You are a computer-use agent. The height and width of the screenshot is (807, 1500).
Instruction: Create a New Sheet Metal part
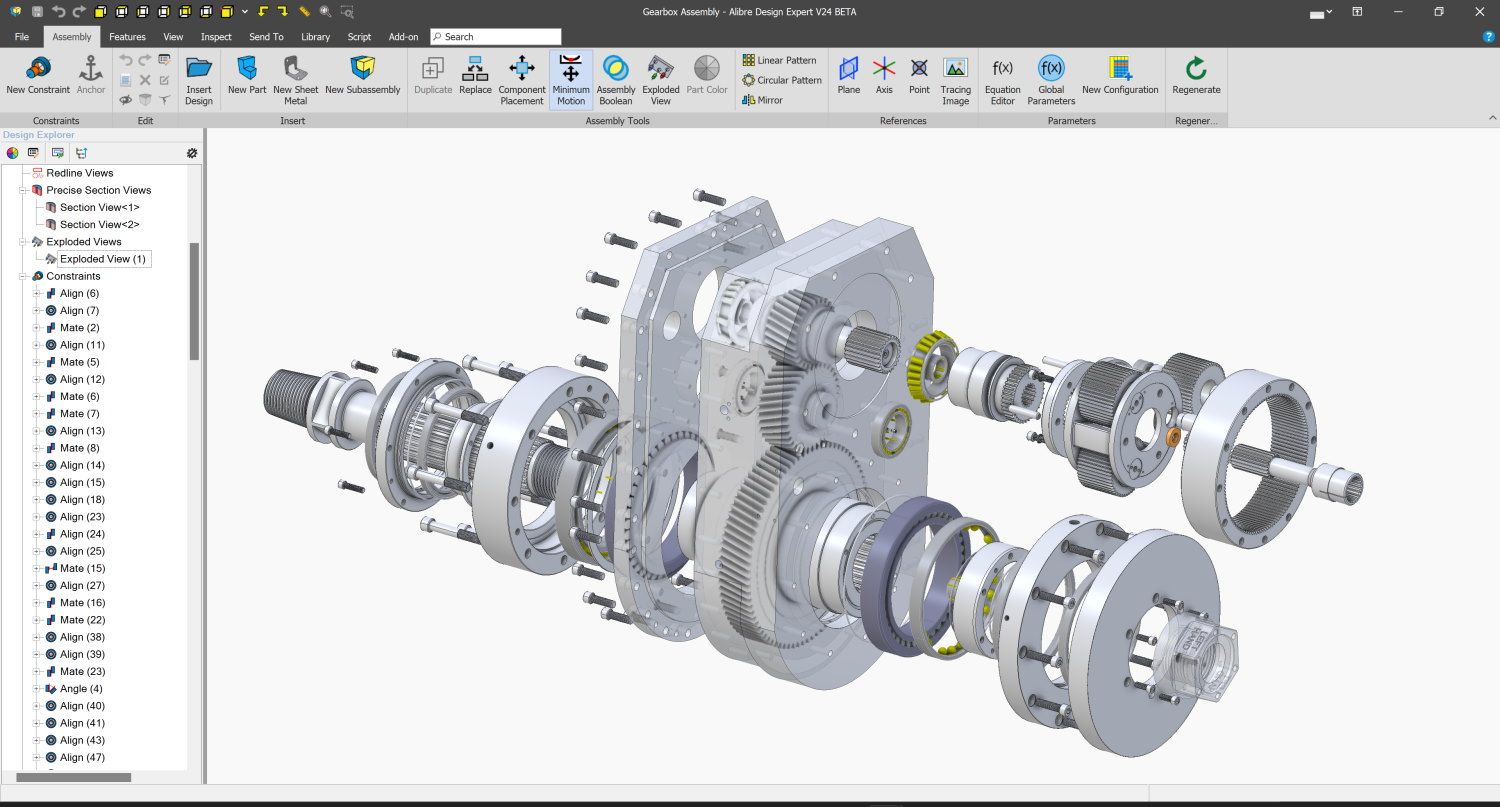[x=295, y=80]
